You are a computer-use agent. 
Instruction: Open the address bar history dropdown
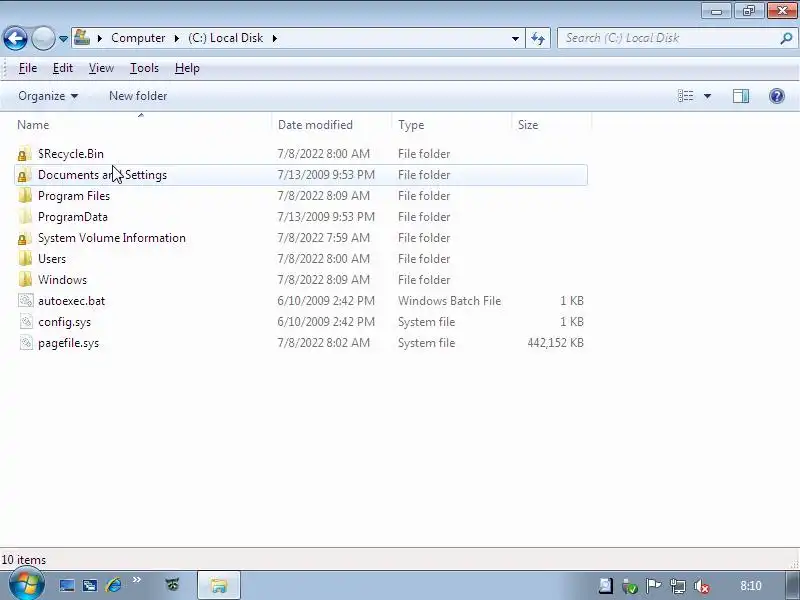(515, 38)
